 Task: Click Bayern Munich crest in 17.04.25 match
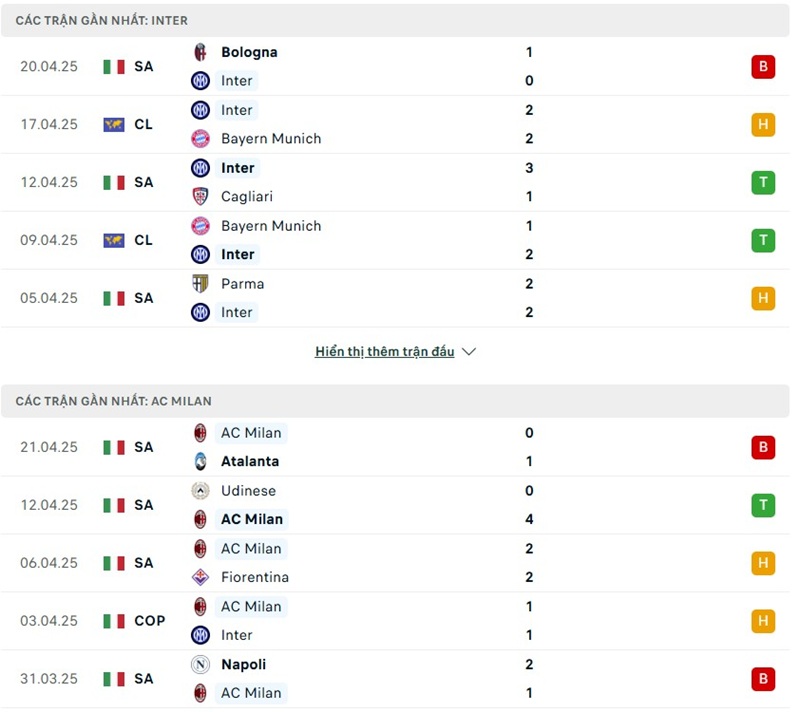200,139
